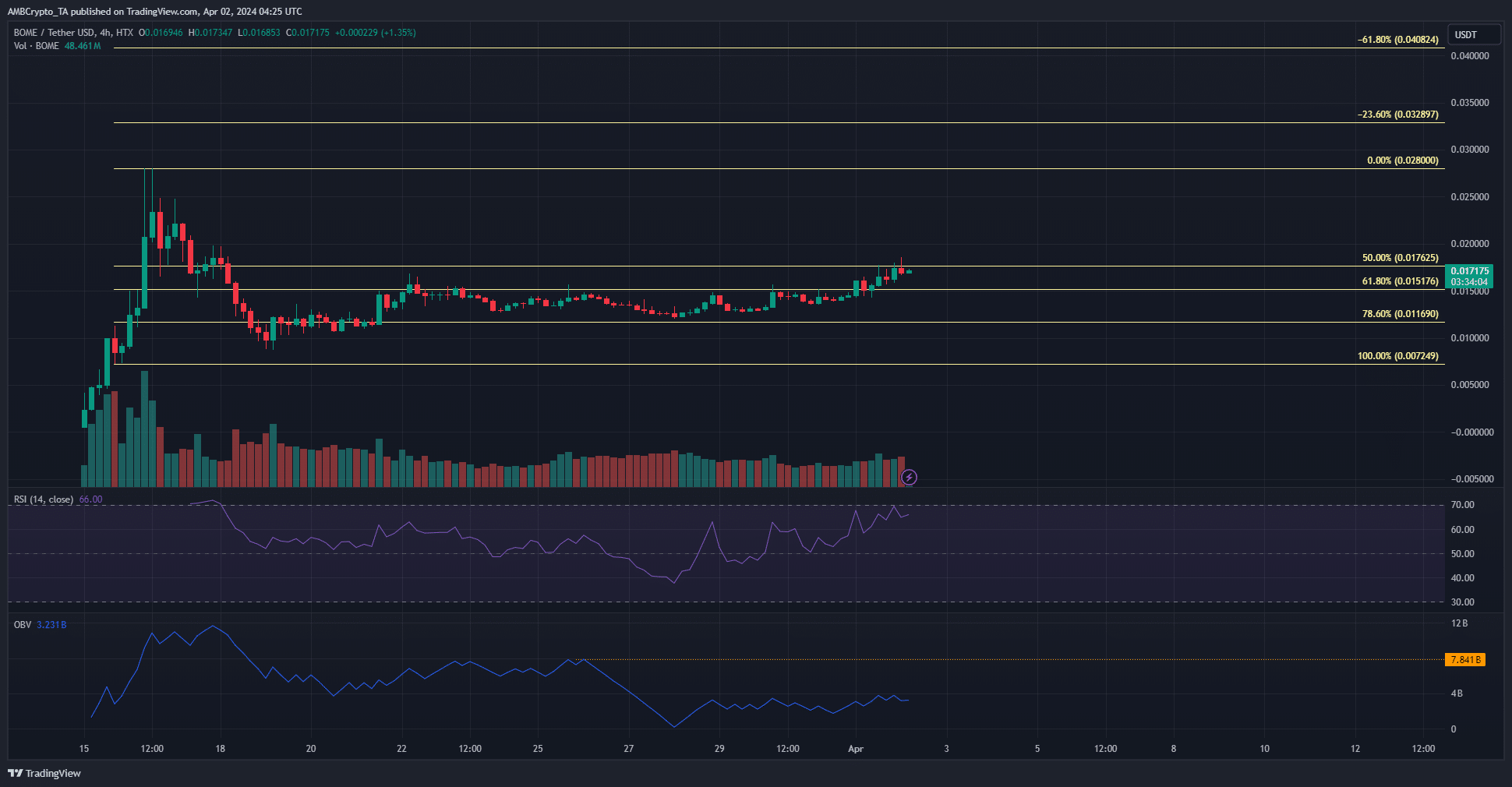1512x787 pixels.
Task: Click the TradingView logo at the bottom left
Action: tap(44, 773)
